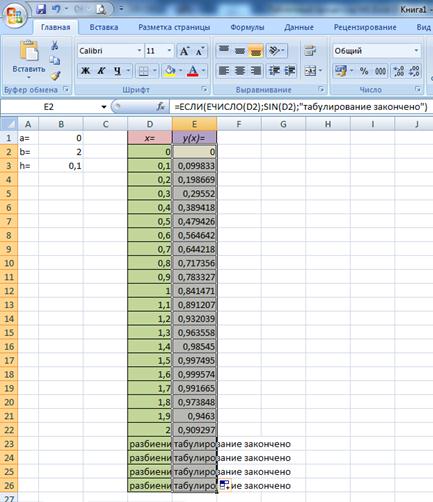Toggle right horizontal alignment
This screenshot has height=502, width=433.
256,71
